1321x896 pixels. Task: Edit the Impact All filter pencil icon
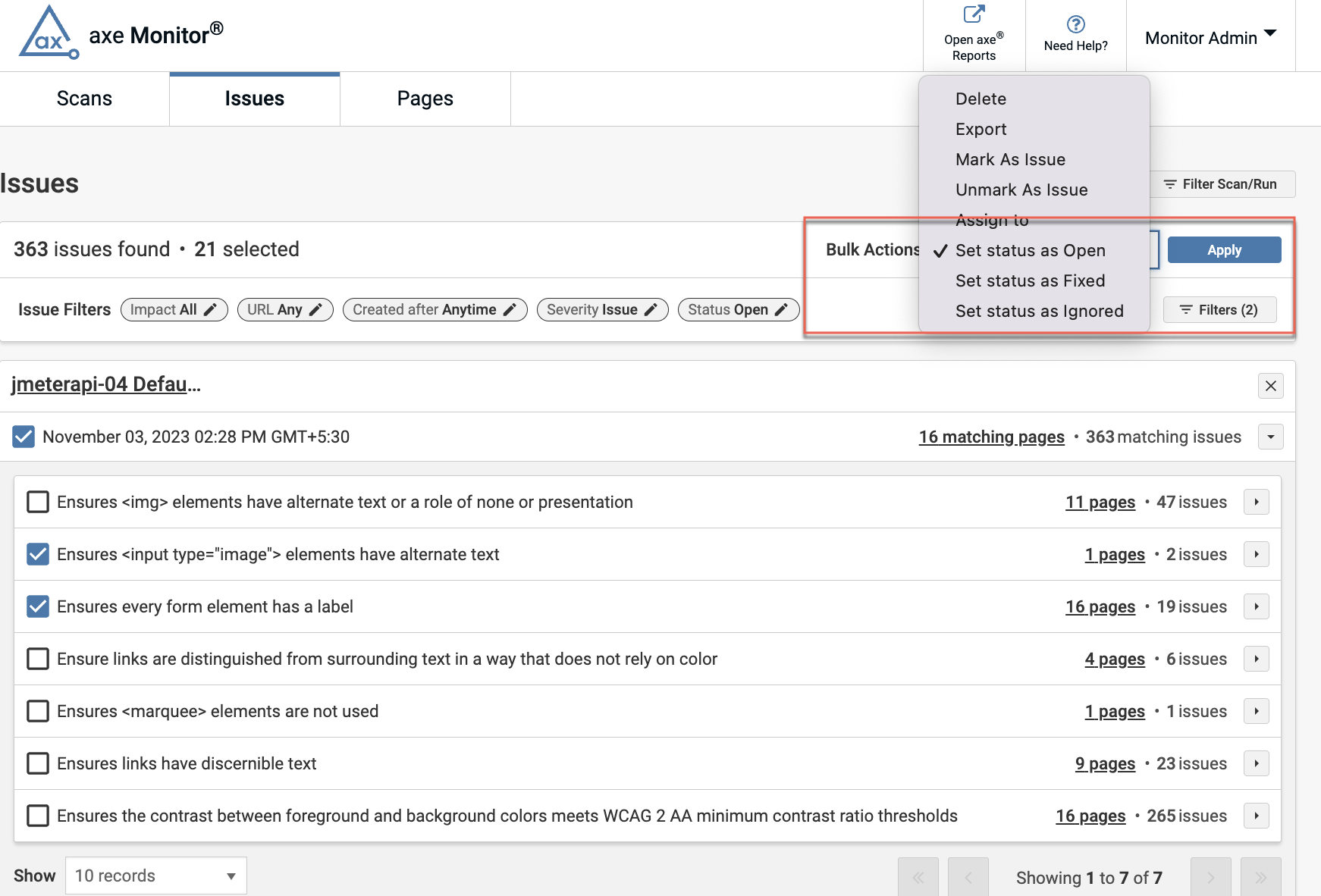211,309
